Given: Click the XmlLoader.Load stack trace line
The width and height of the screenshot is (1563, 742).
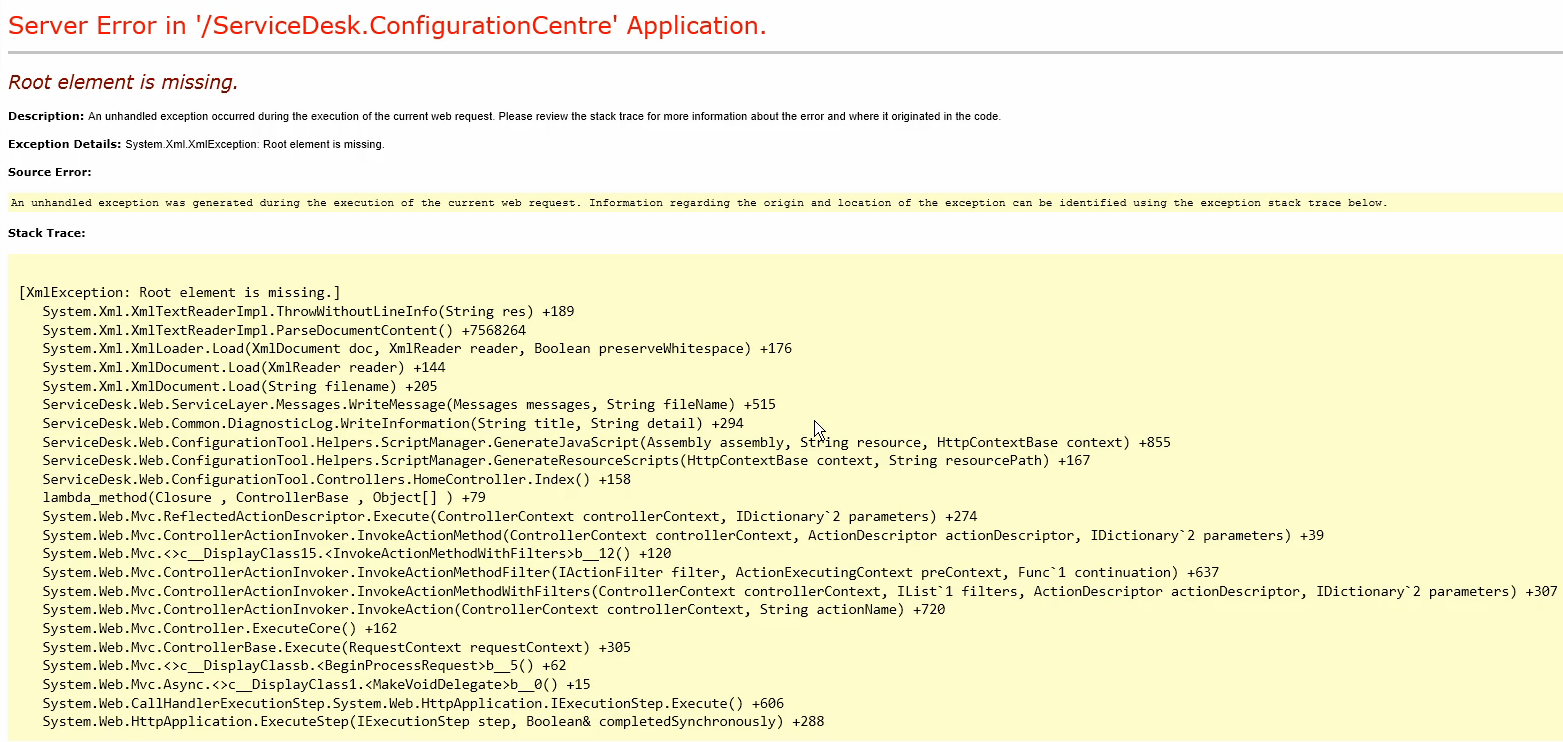Looking at the screenshot, I should pyautogui.click(x=416, y=349).
